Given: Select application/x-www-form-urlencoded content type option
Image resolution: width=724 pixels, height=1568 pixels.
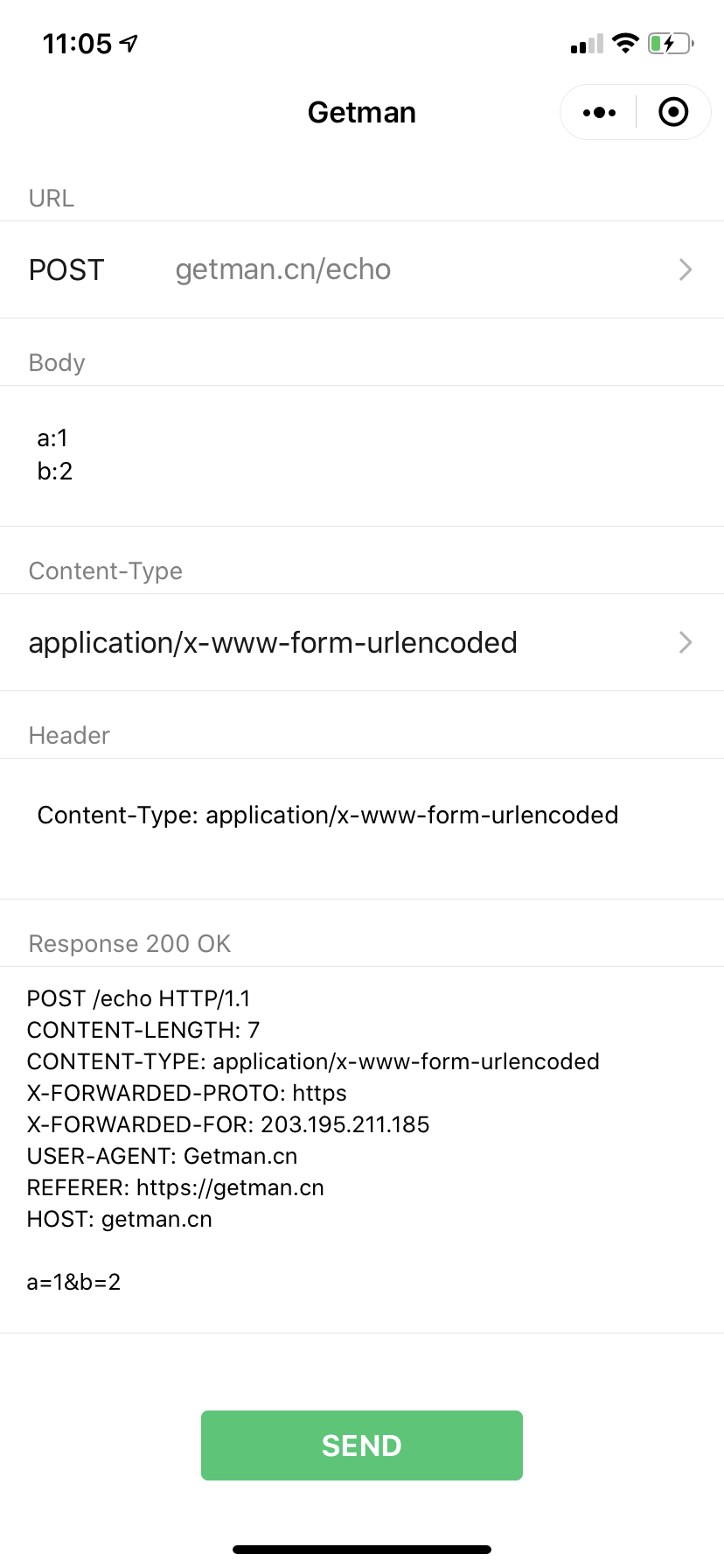Looking at the screenshot, I should (x=273, y=643).
